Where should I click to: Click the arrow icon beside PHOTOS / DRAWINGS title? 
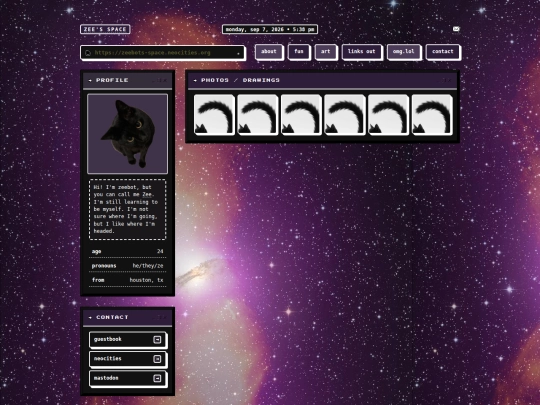(x=195, y=80)
